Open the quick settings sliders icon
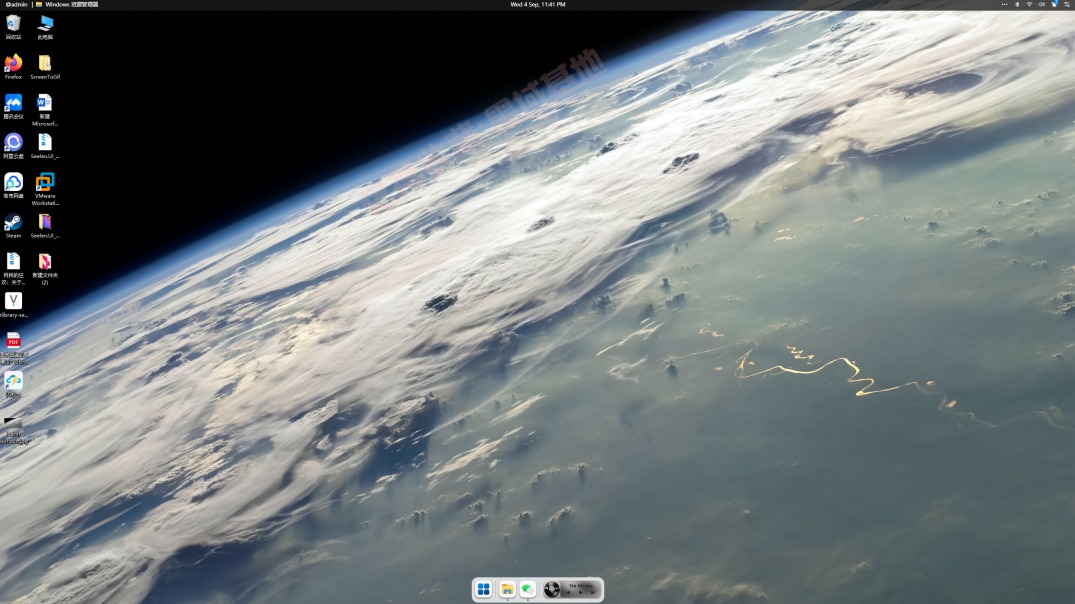The image size is (1075, 604). pyautogui.click(x=1067, y=4)
